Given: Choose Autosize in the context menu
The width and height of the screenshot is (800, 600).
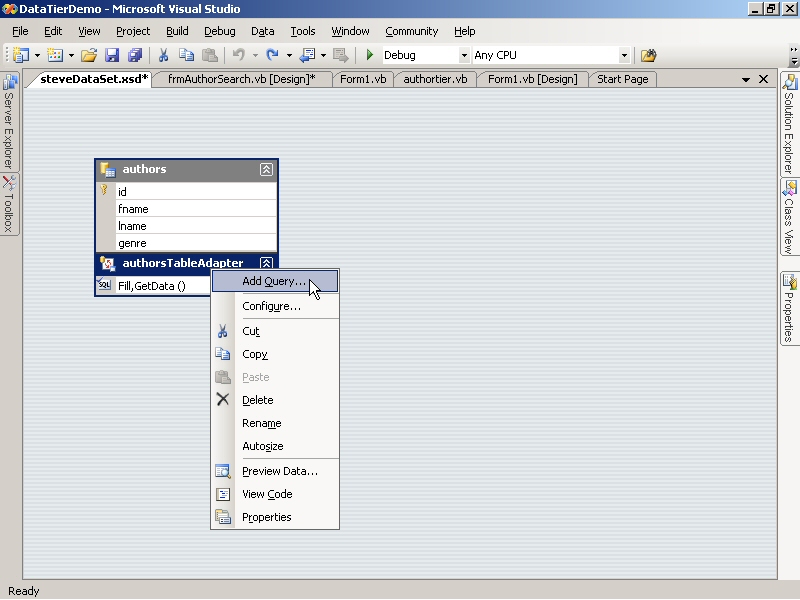Looking at the screenshot, I should (275, 446).
